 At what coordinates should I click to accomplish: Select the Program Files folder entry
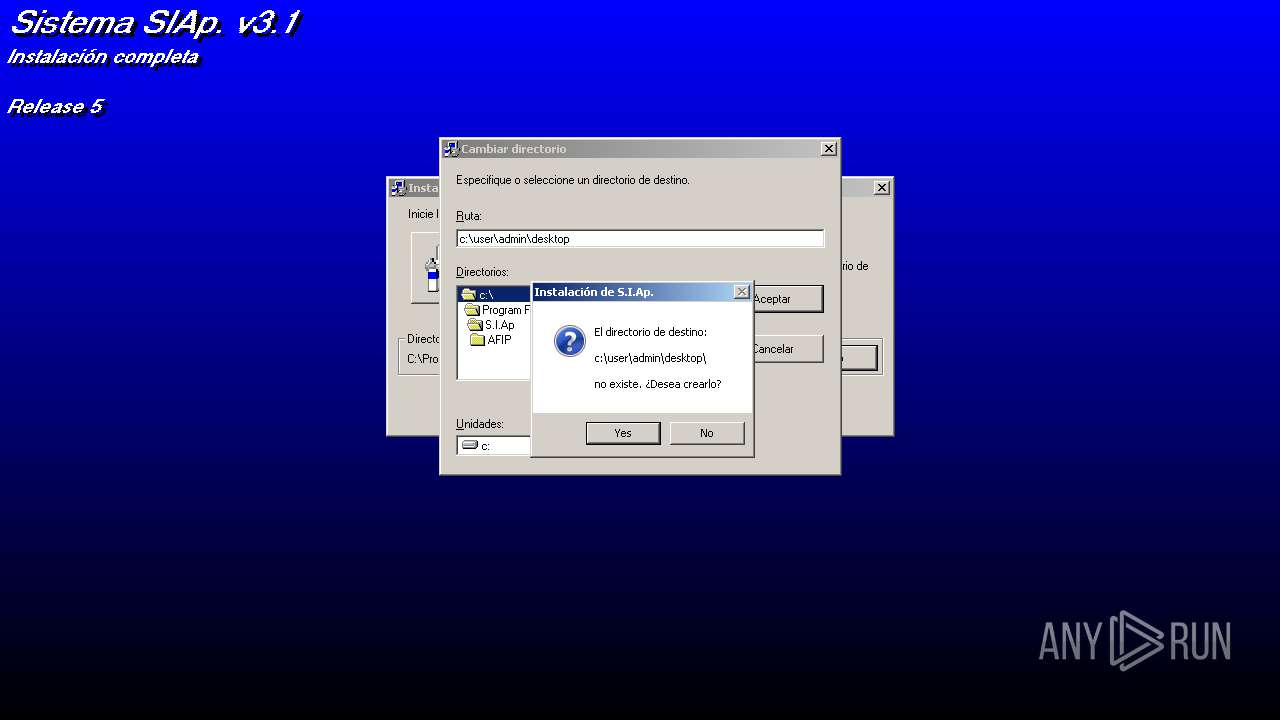tap(497, 310)
